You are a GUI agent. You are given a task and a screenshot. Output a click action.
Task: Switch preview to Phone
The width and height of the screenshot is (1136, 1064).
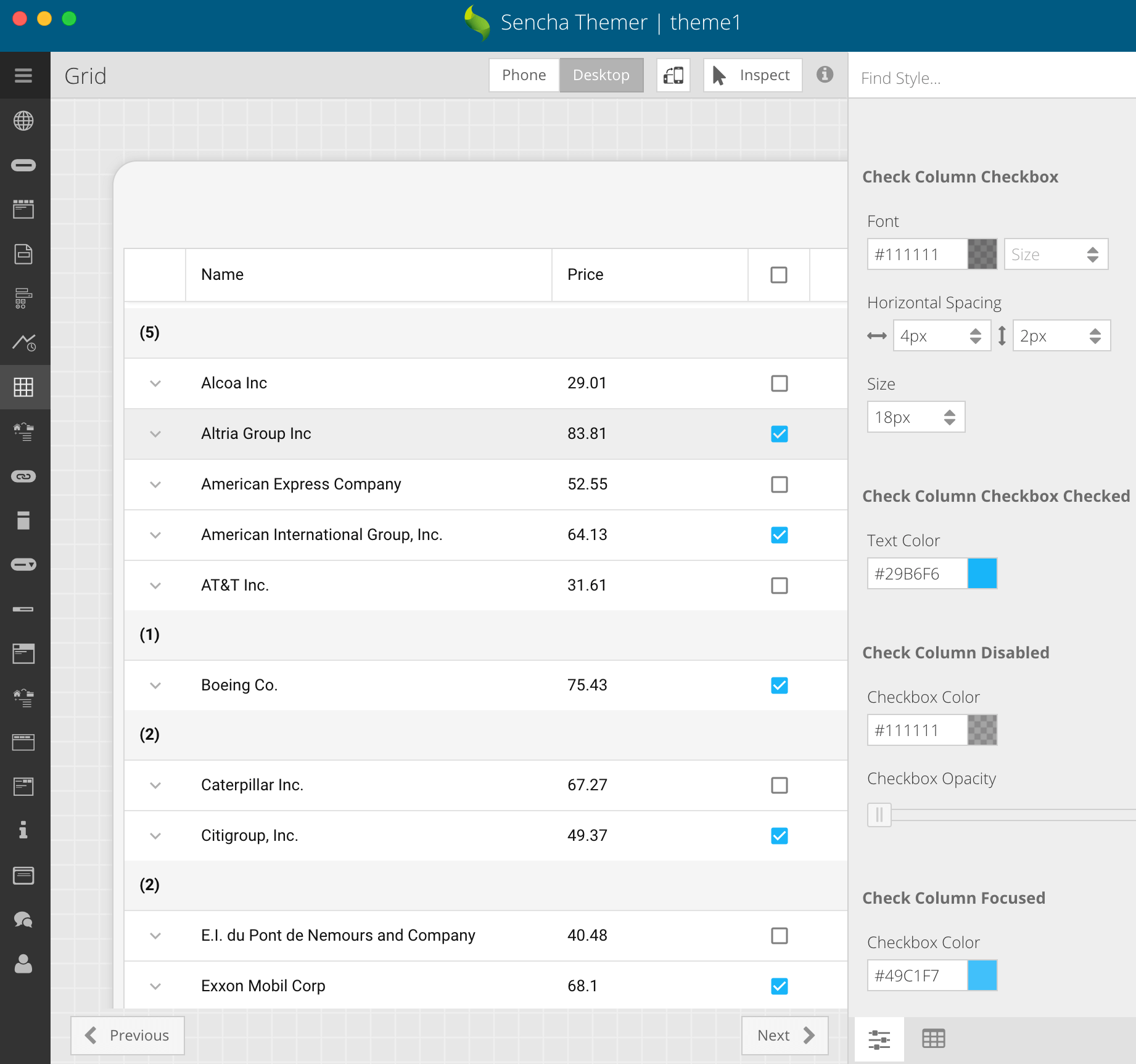[524, 75]
